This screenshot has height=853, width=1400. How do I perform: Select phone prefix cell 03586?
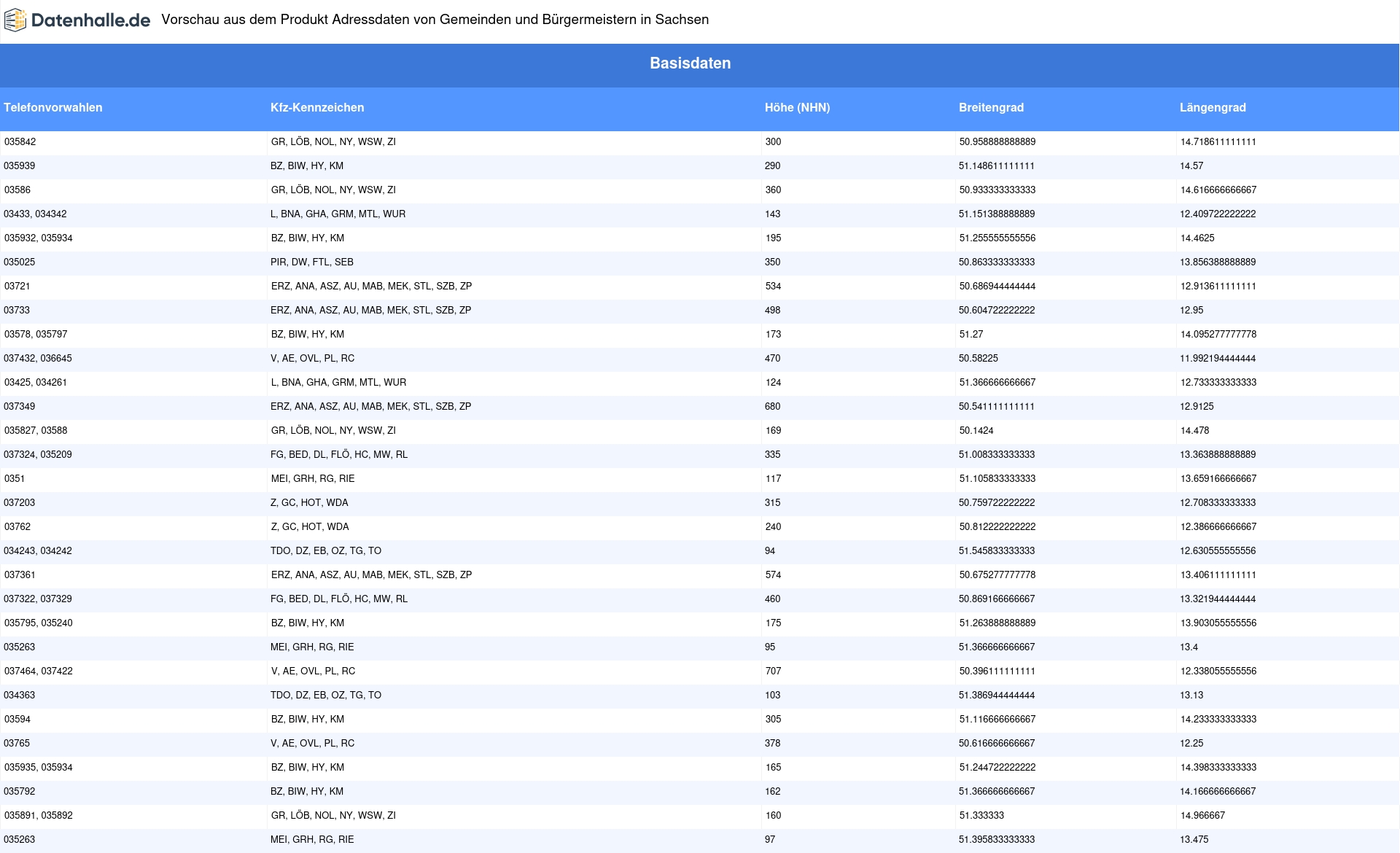(17, 190)
